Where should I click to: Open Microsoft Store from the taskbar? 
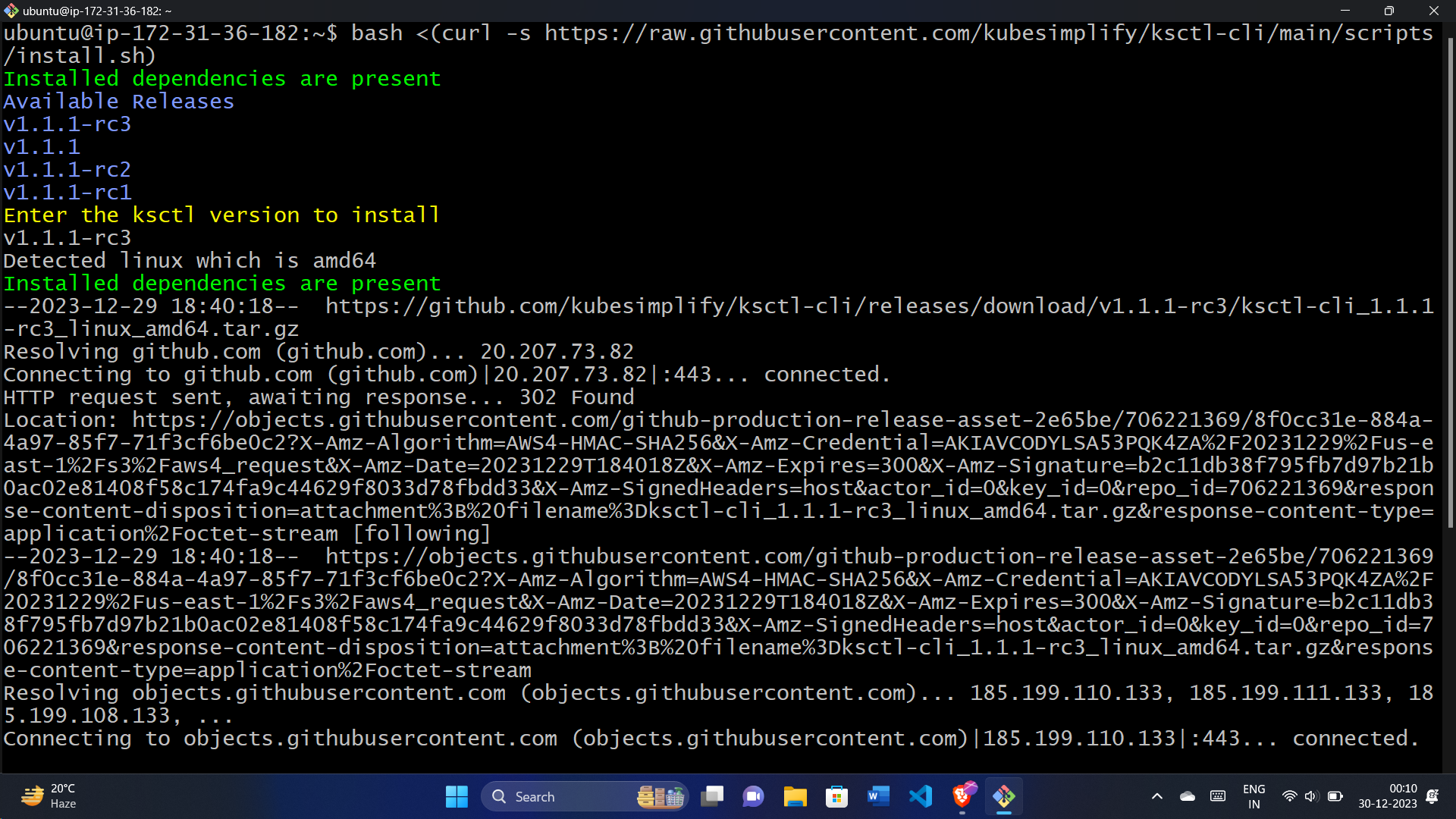(x=836, y=796)
